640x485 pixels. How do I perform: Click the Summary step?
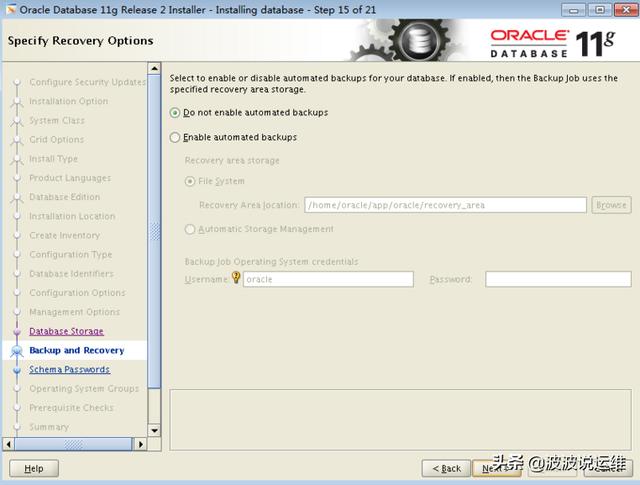point(49,427)
